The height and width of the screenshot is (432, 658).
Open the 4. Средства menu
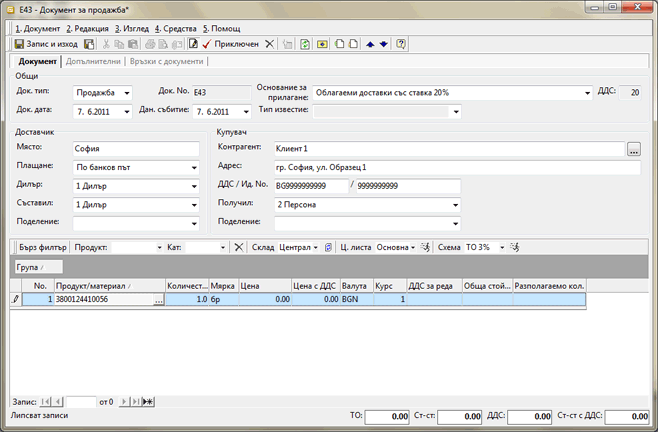click(175, 29)
